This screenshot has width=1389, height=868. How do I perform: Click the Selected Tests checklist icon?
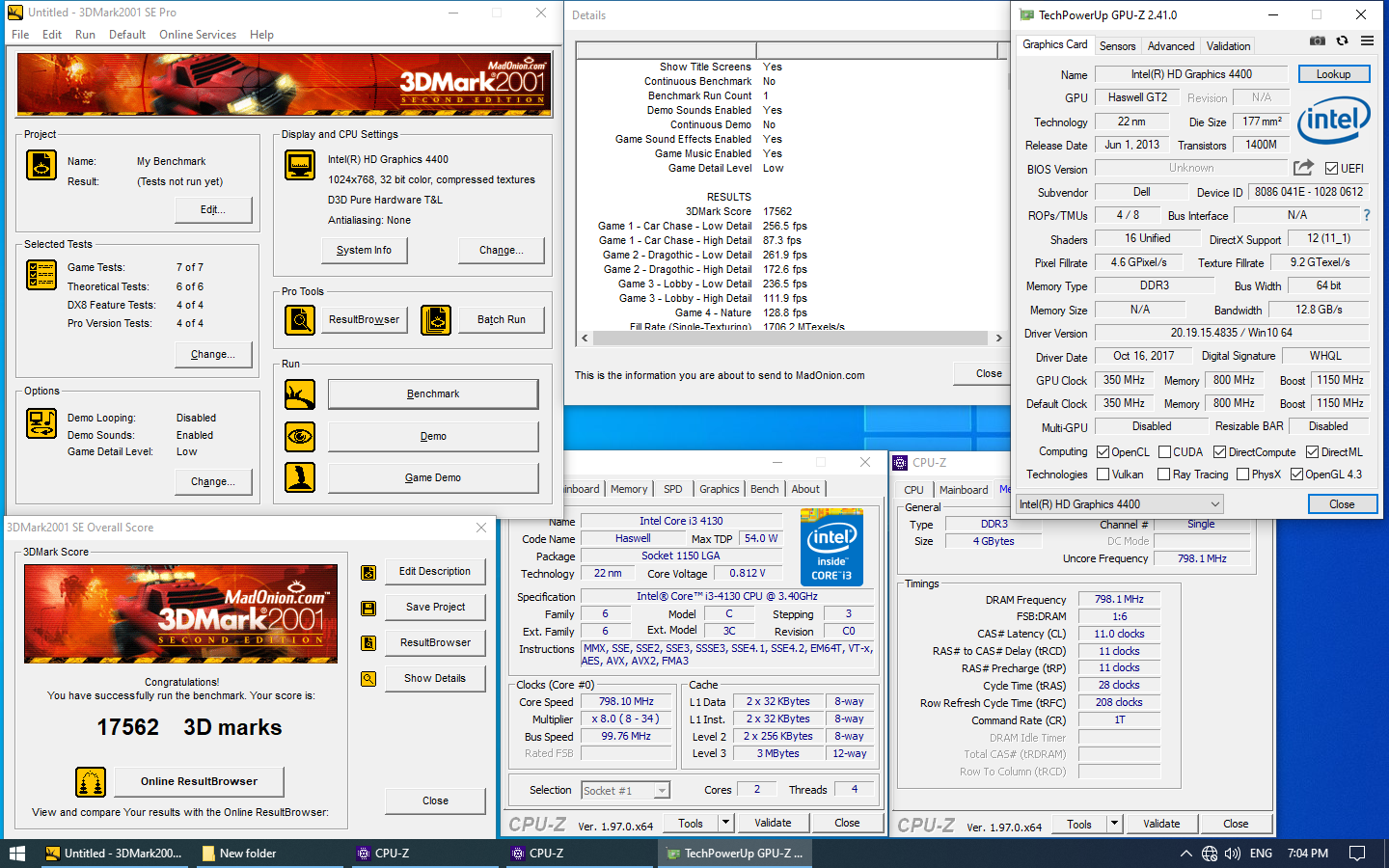click(x=41, y=275)
